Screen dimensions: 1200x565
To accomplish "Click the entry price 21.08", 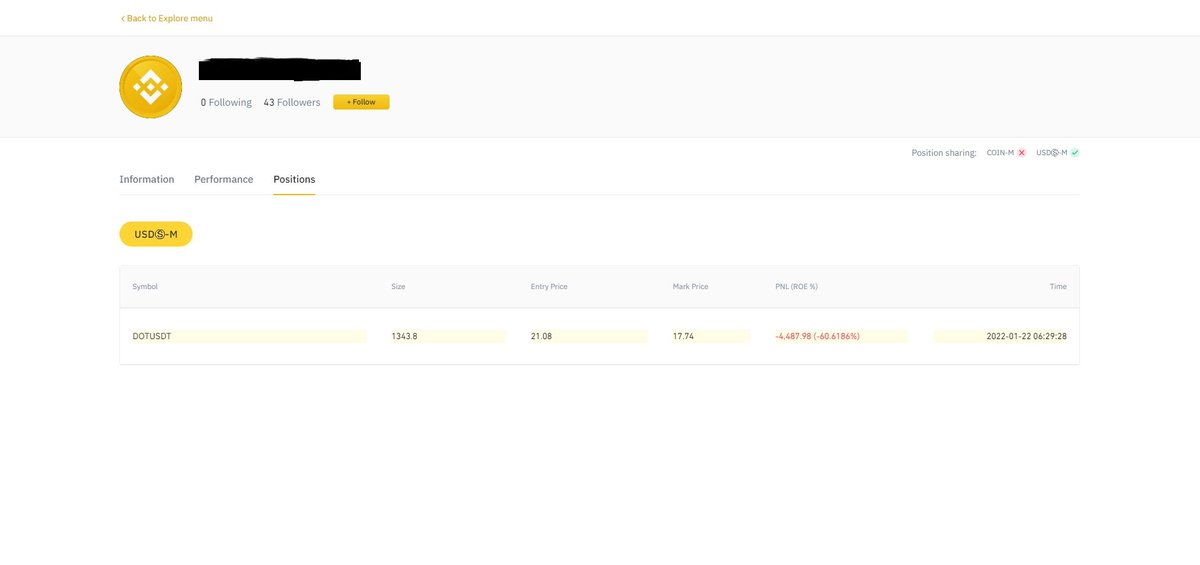I will (x=541, y=336).
